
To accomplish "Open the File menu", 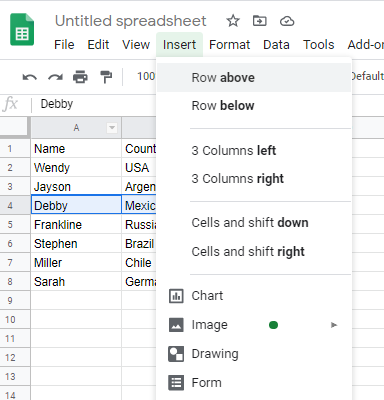I will point(64,45).
